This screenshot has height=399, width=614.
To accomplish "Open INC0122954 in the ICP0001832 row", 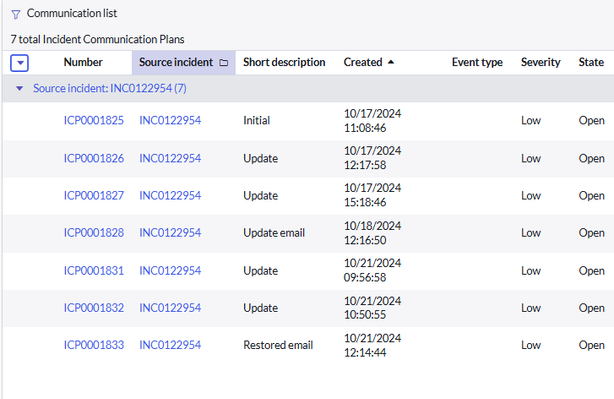I will click(x=170, y=308).
